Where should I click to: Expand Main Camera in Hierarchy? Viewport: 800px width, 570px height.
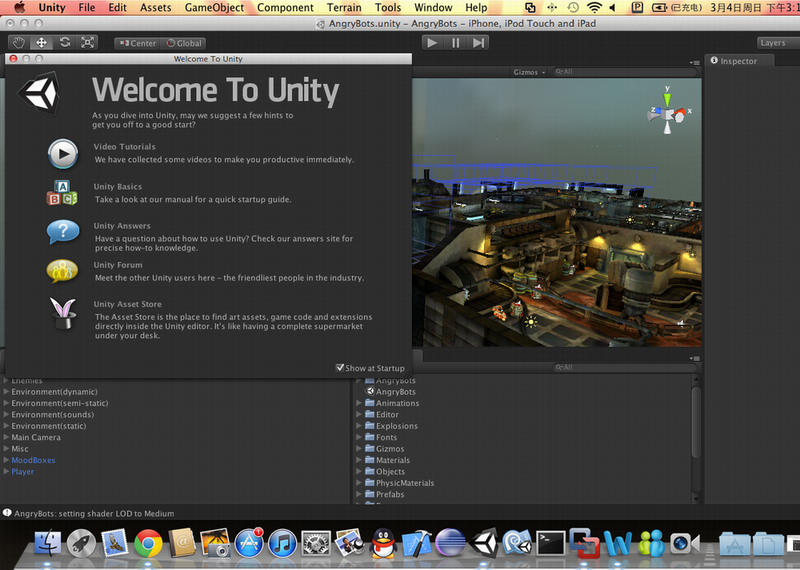6,437
